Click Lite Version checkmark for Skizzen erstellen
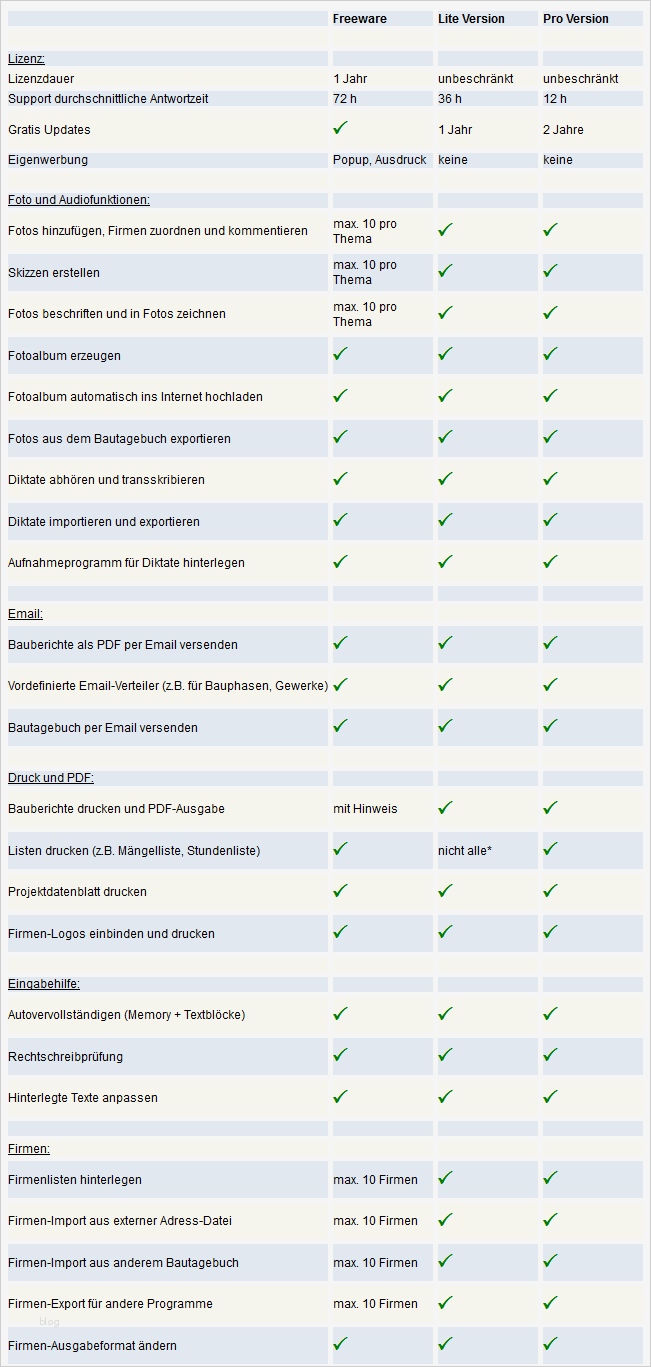 pos(446,271)
